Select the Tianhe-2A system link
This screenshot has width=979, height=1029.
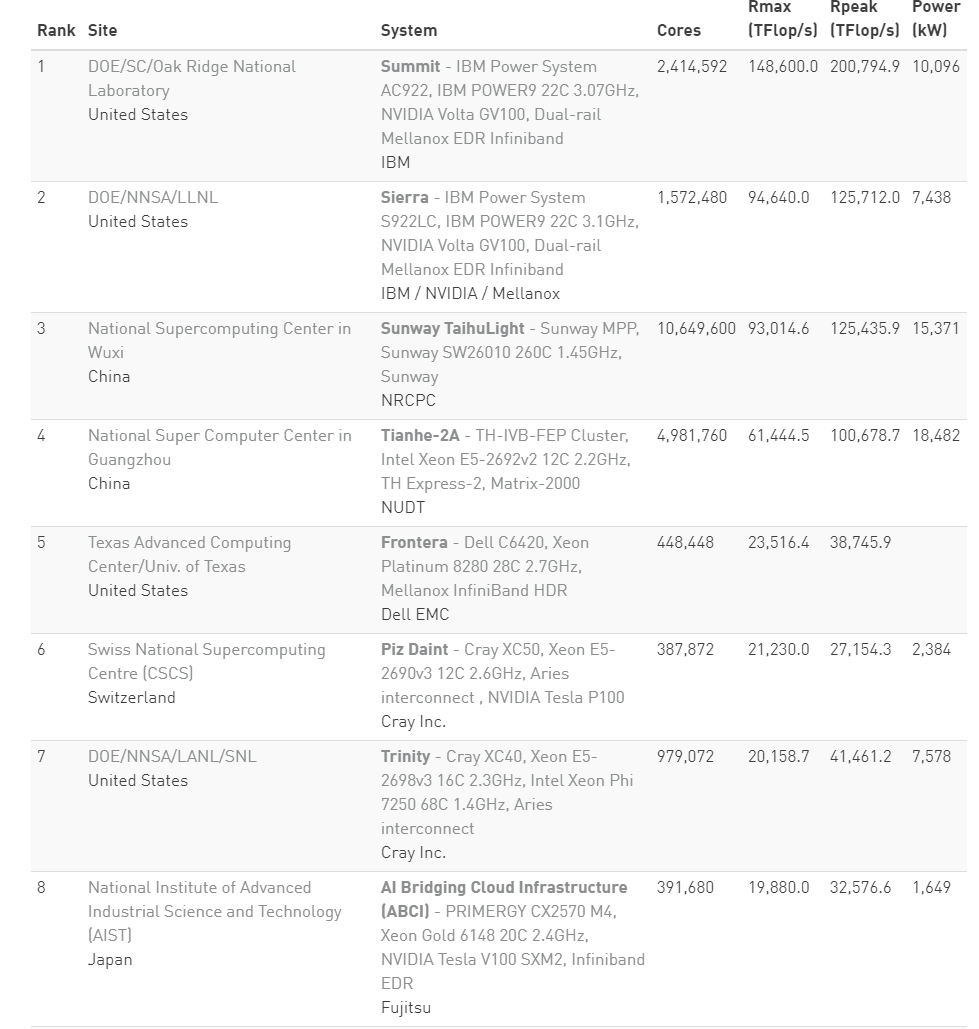coord(420,435)
